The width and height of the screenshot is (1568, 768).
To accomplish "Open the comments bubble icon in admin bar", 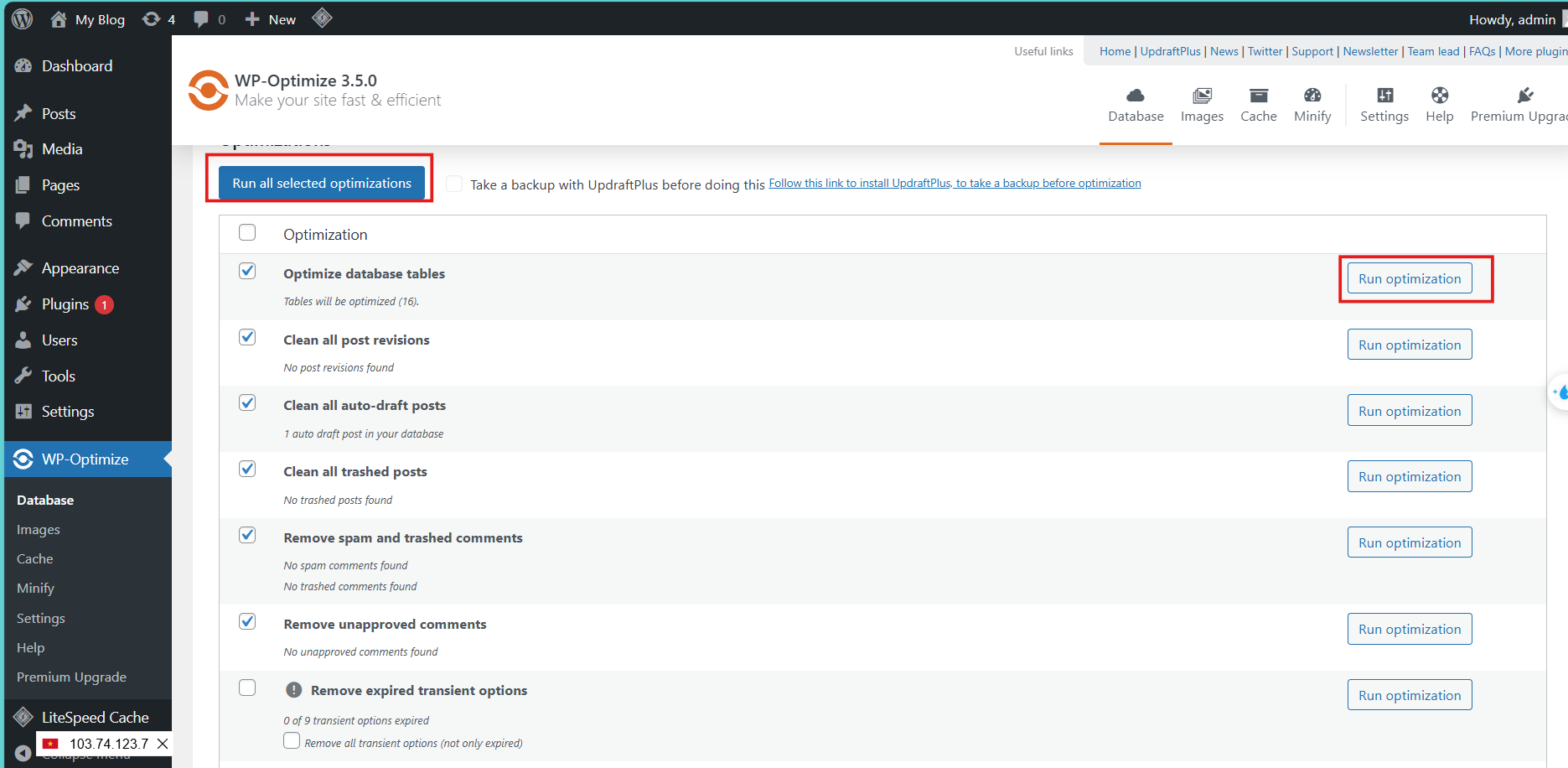I will pyautogui.click(x=201, y=19).
